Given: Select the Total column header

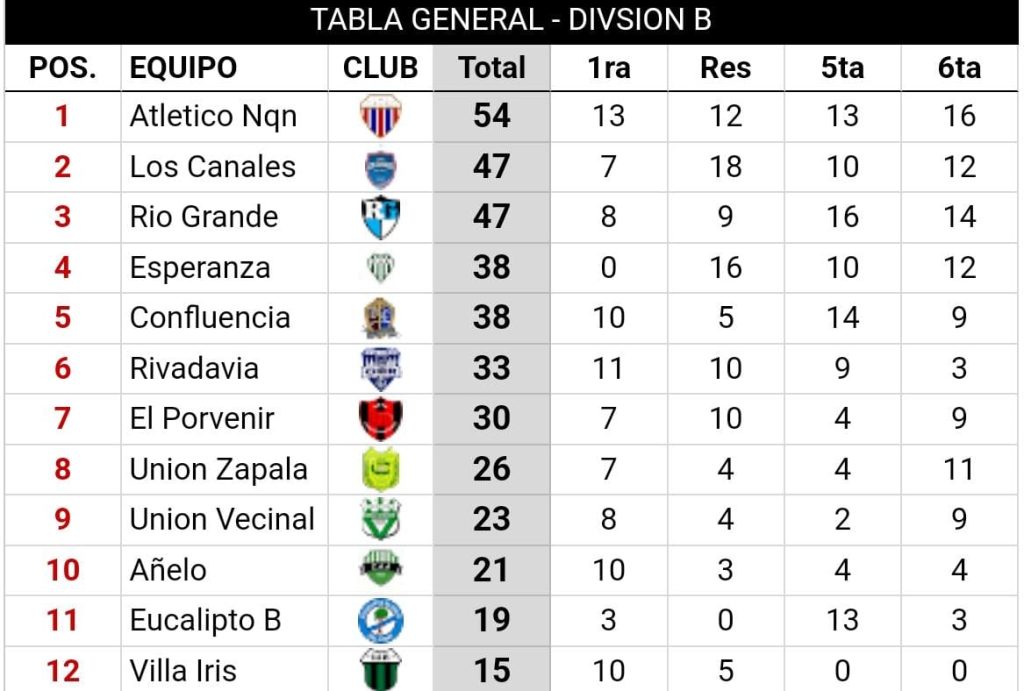Looking at the screenshot, I should (491, 68).
